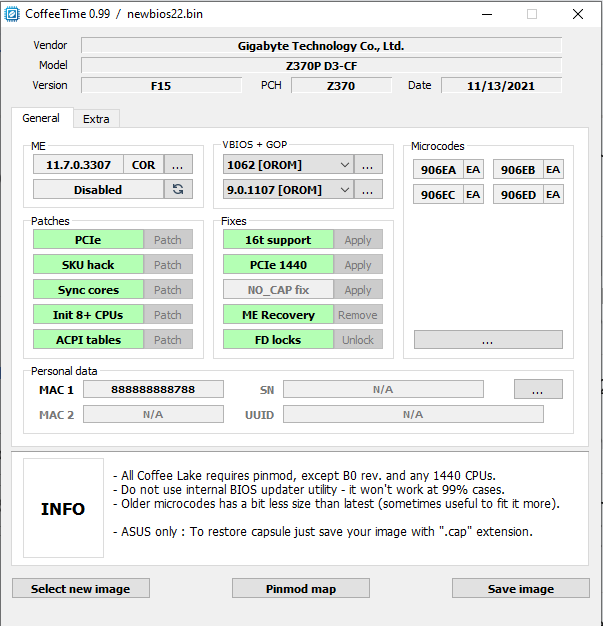Click the ME refresh icon beside Disabled
The height and width of the screenshot is (626, 603).
(178, 189)
